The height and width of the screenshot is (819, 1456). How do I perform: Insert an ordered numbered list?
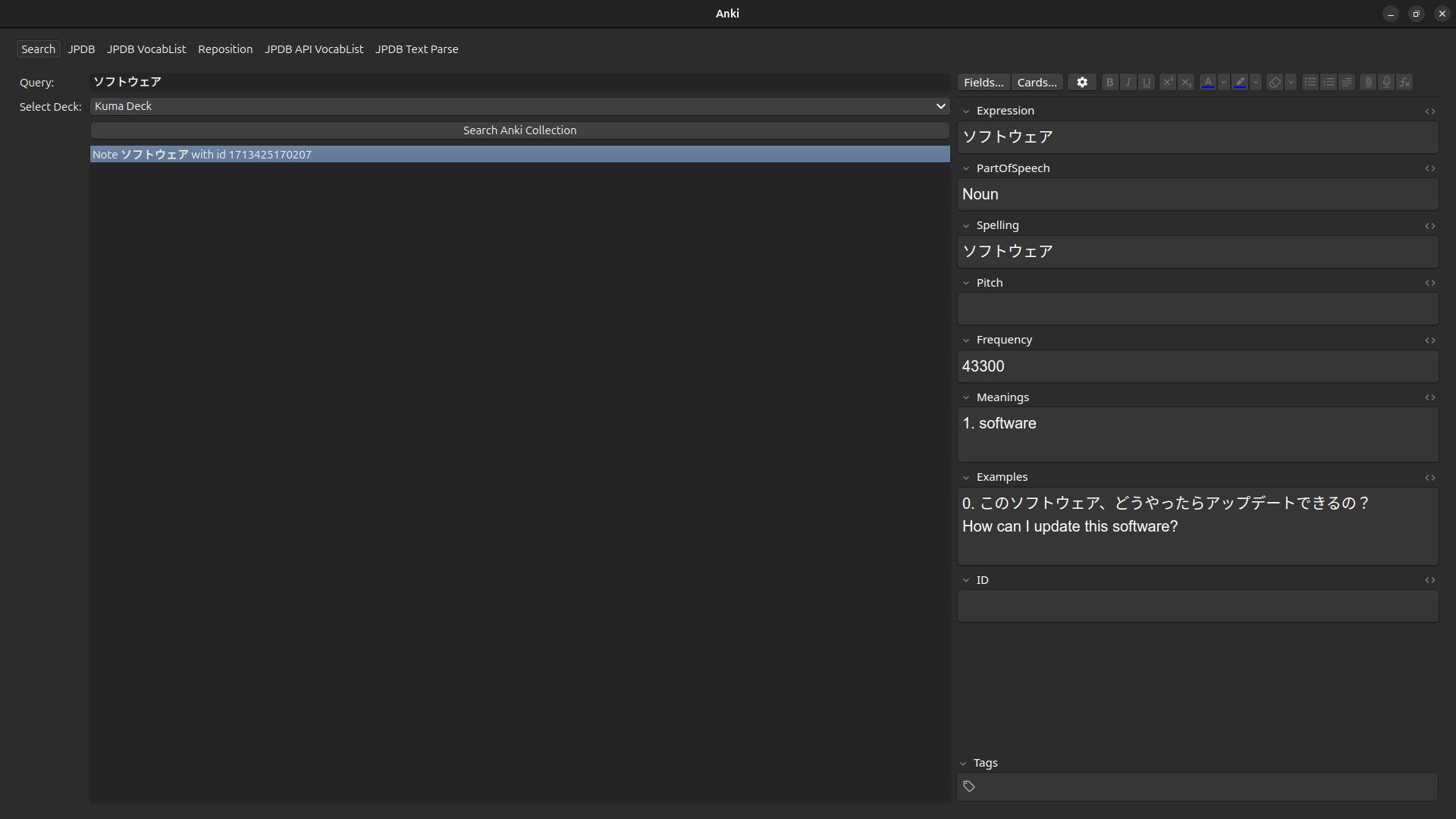(x=1328, y=82)
